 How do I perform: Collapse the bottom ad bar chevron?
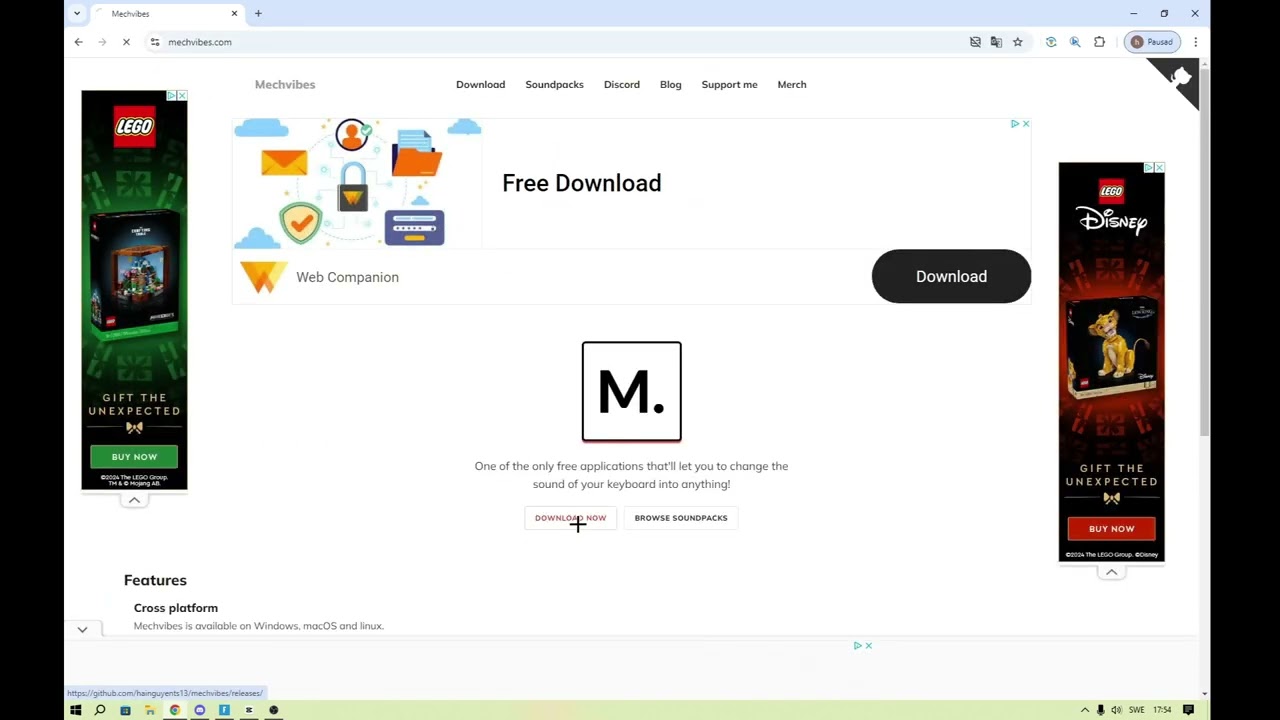(x=82, y=630)
